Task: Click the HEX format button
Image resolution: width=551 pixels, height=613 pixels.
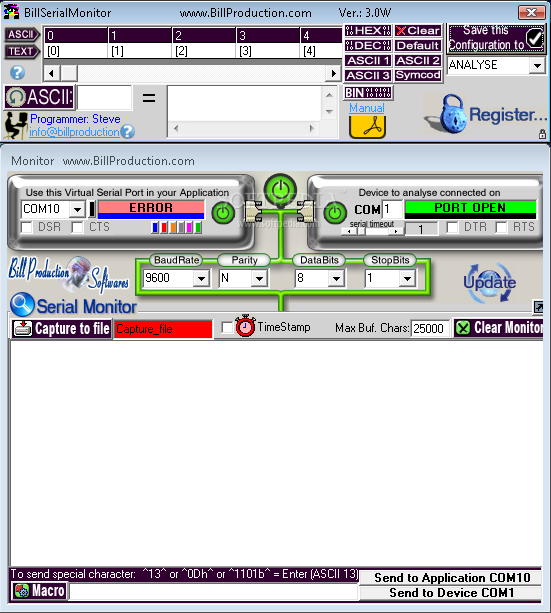Action: (x=368, y=30)
